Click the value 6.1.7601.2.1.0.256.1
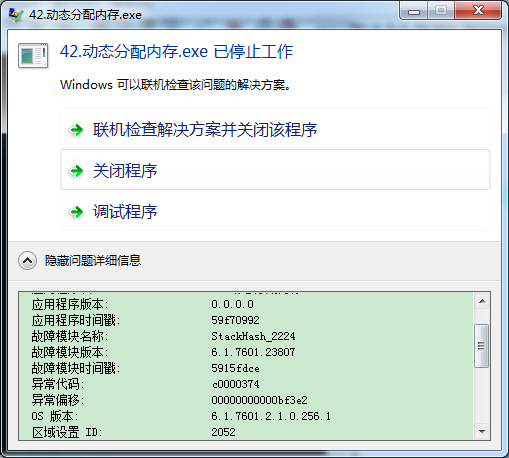The width and height of the screenshot is (509, 458). pyautogui.click(x=271, y=416)
